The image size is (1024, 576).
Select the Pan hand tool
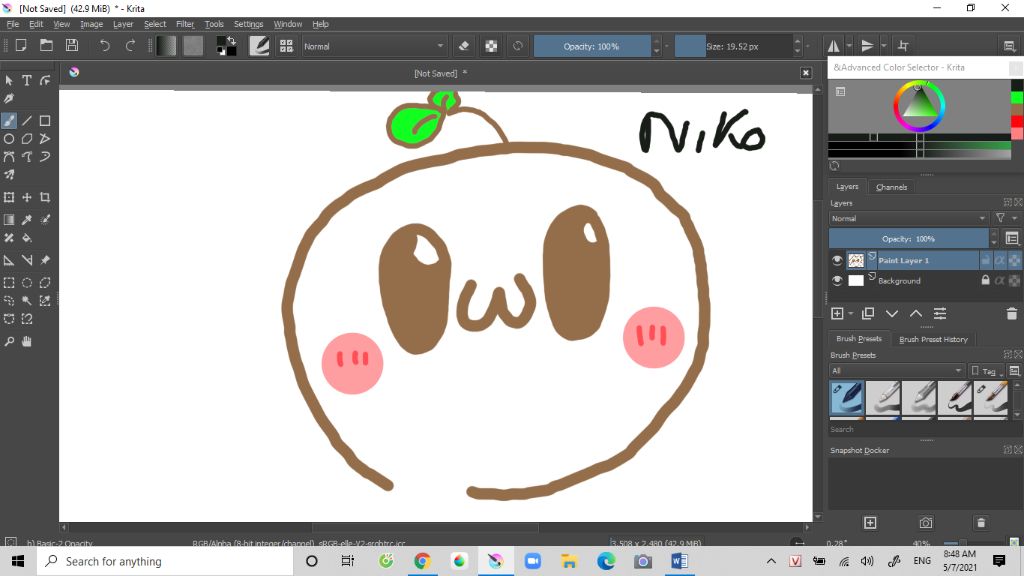pyautogui.click(x=27, y=342)
